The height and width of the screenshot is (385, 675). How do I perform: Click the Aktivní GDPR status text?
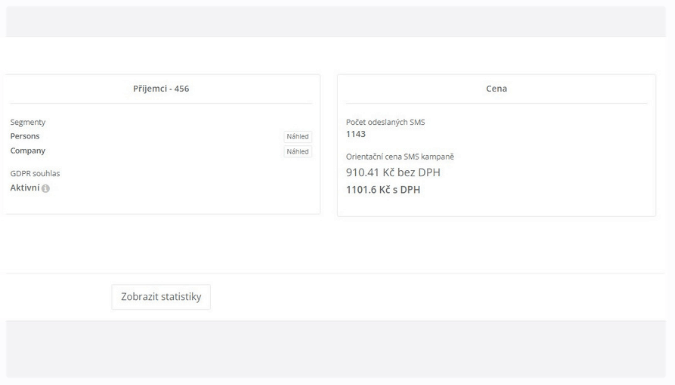click(x=25, y=188)
